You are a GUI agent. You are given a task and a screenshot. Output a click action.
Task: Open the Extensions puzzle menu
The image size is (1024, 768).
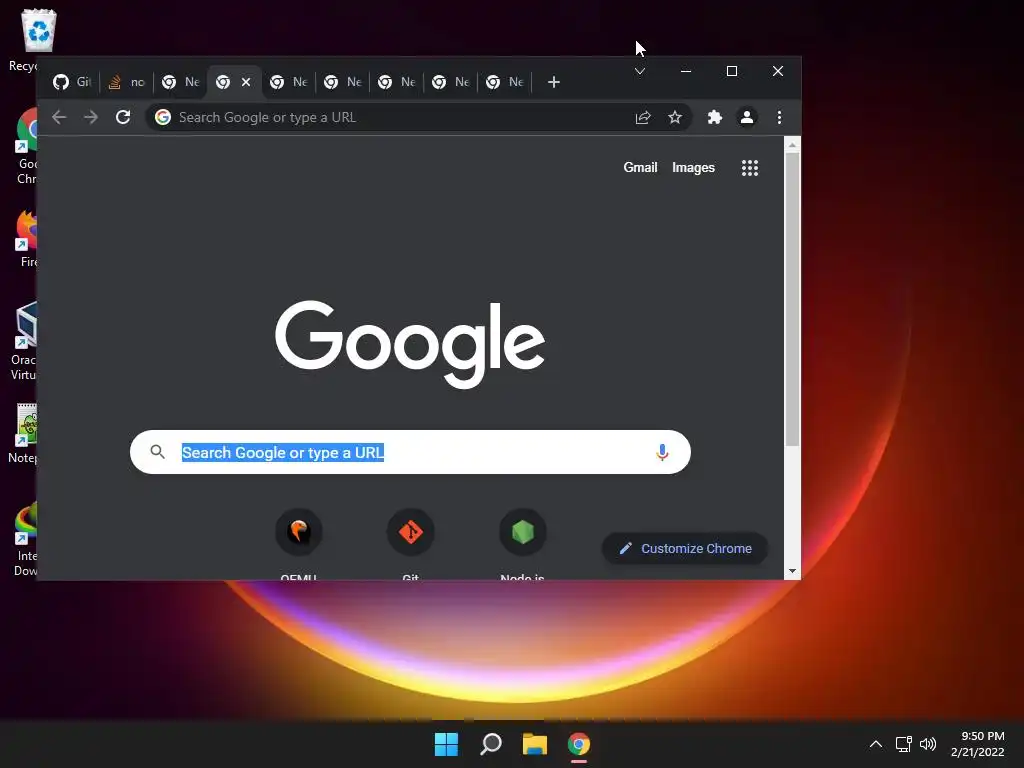point(715,118)
